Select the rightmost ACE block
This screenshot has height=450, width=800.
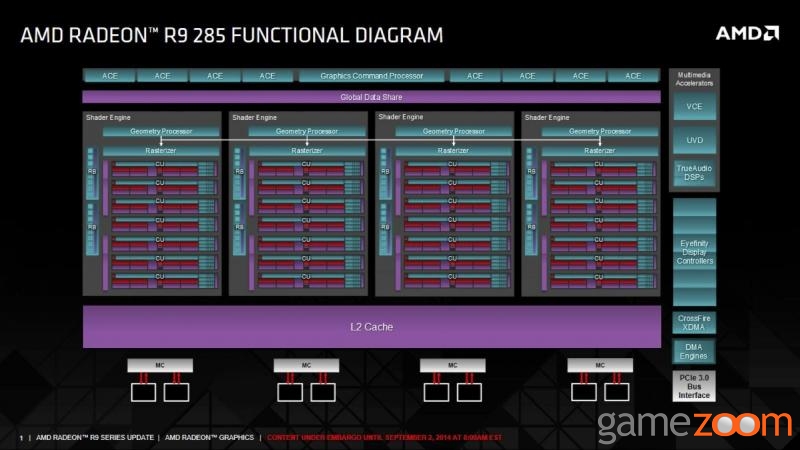pos(633,76)
